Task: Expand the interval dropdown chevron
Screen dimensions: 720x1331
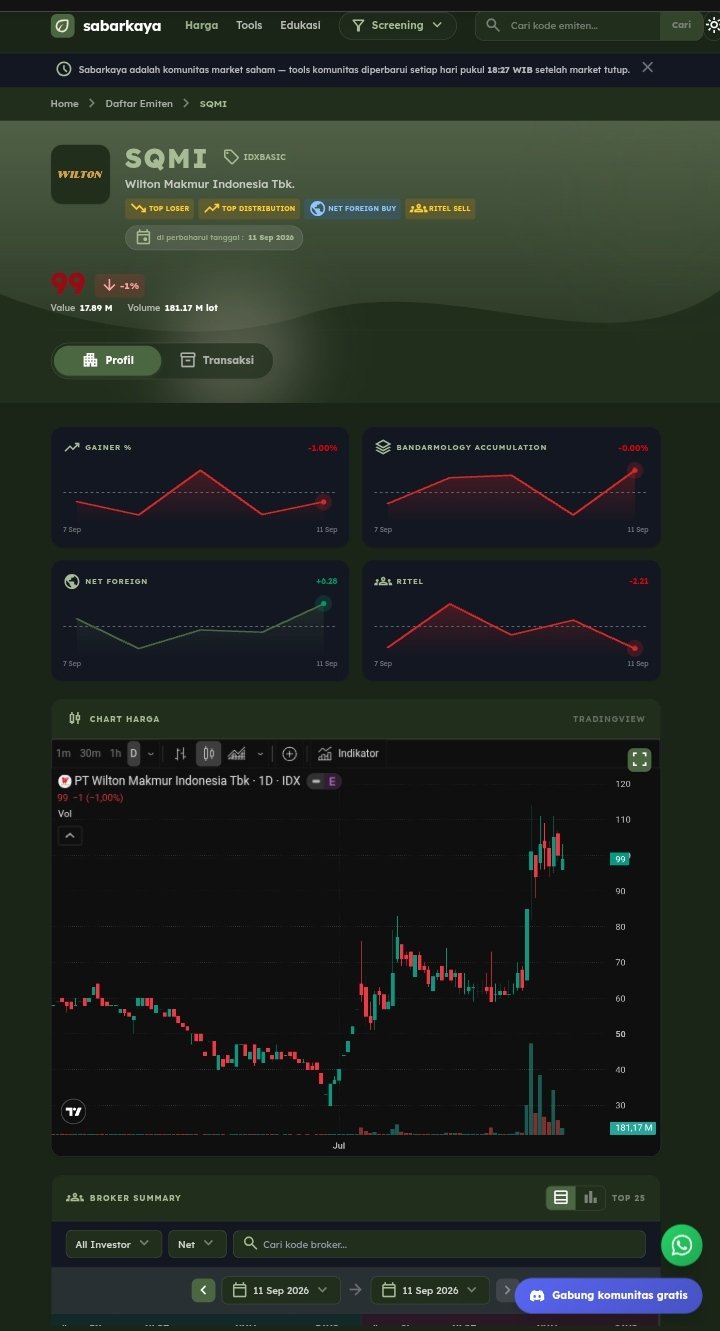Action: click(151, 754)
